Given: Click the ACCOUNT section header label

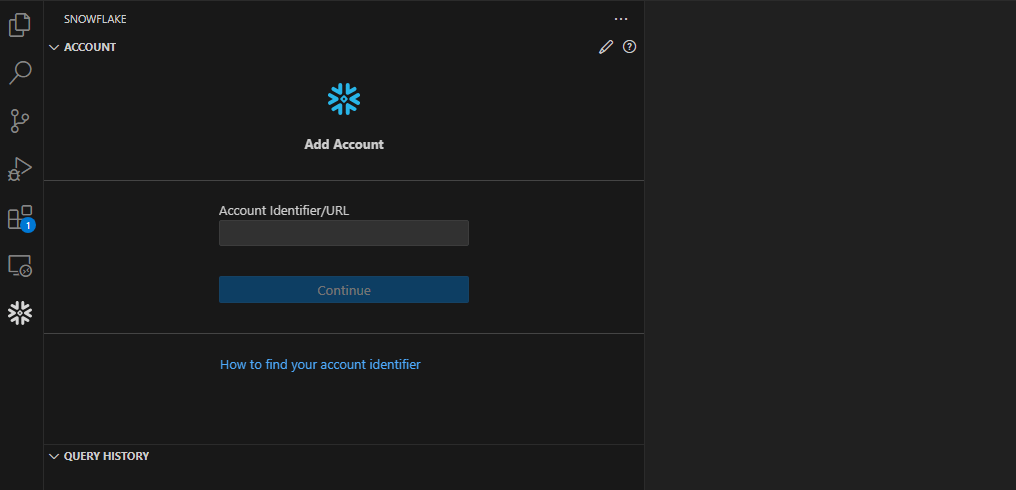Looking at the screenshot, I should click(90, 47).
